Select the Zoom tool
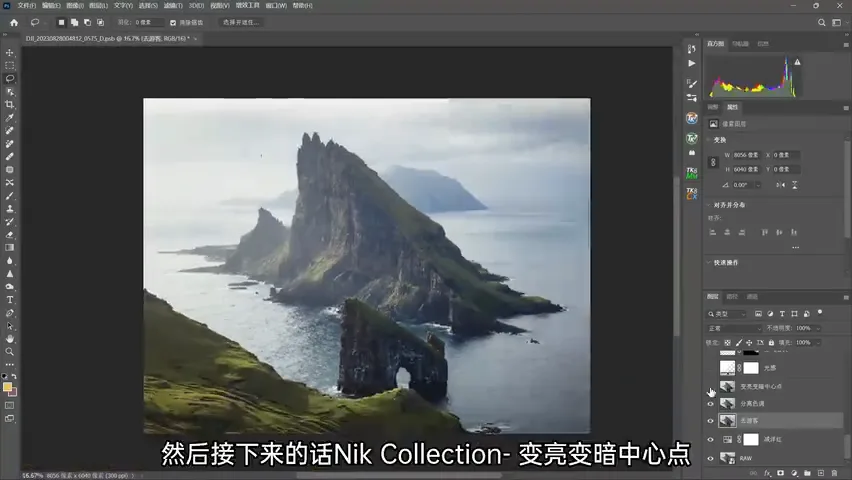 pos(10,352)
